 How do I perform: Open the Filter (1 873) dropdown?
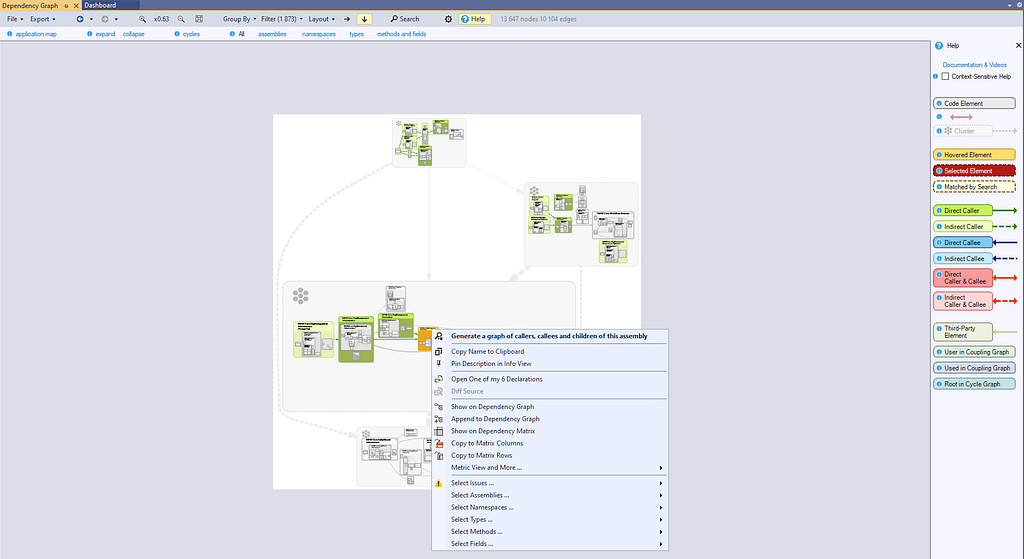(x=281, y=19)
